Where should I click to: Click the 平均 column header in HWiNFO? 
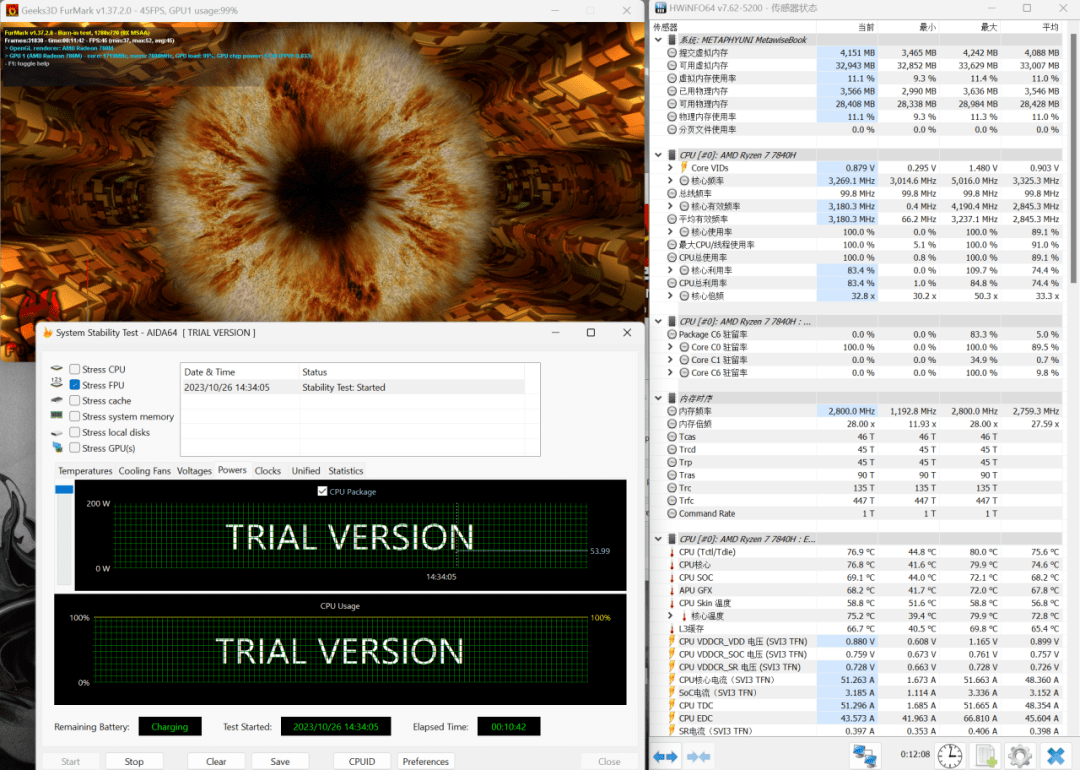[x=1050, y=27]
